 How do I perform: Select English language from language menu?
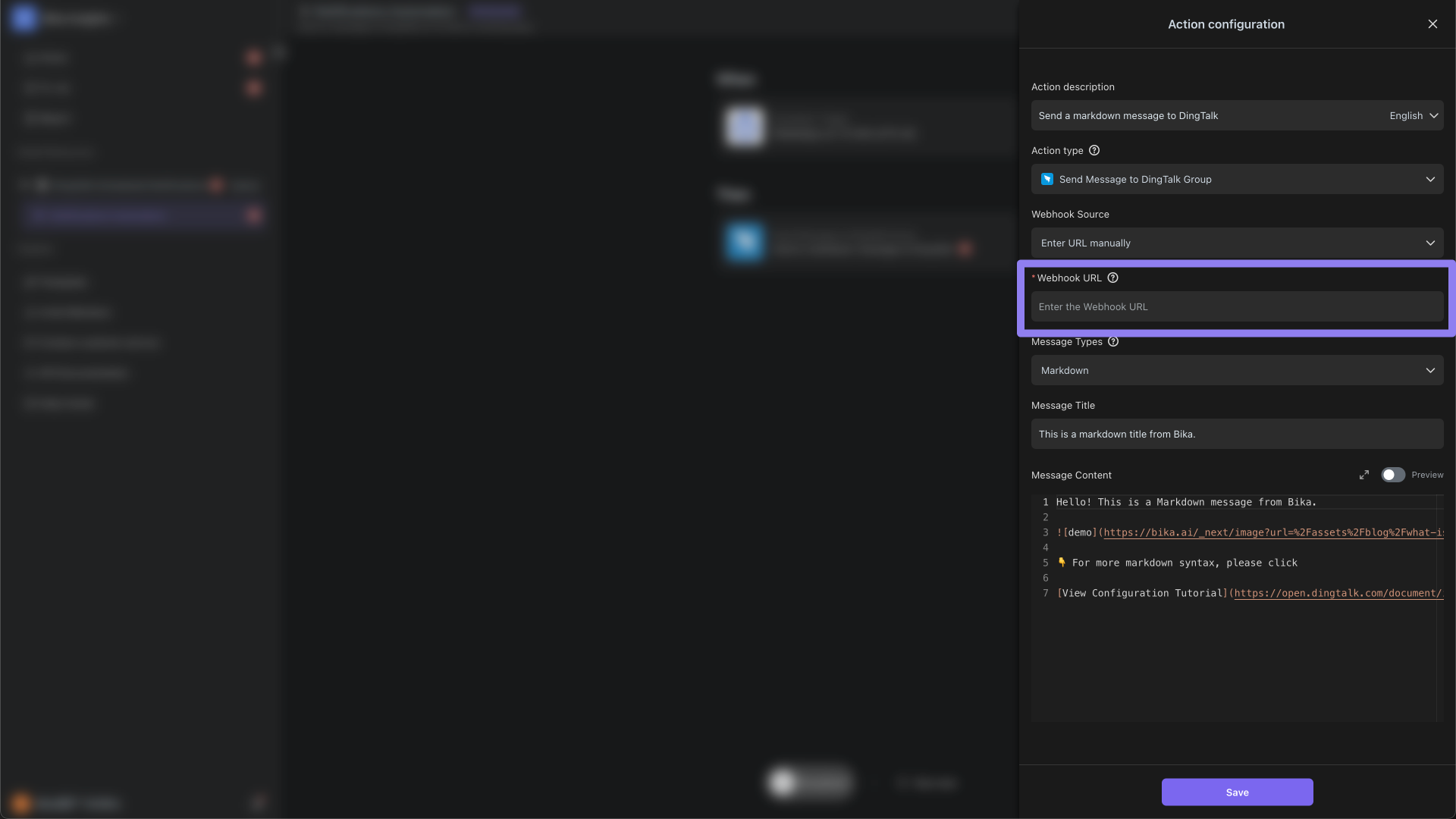pyautogui.click(x=1413, y=115)
